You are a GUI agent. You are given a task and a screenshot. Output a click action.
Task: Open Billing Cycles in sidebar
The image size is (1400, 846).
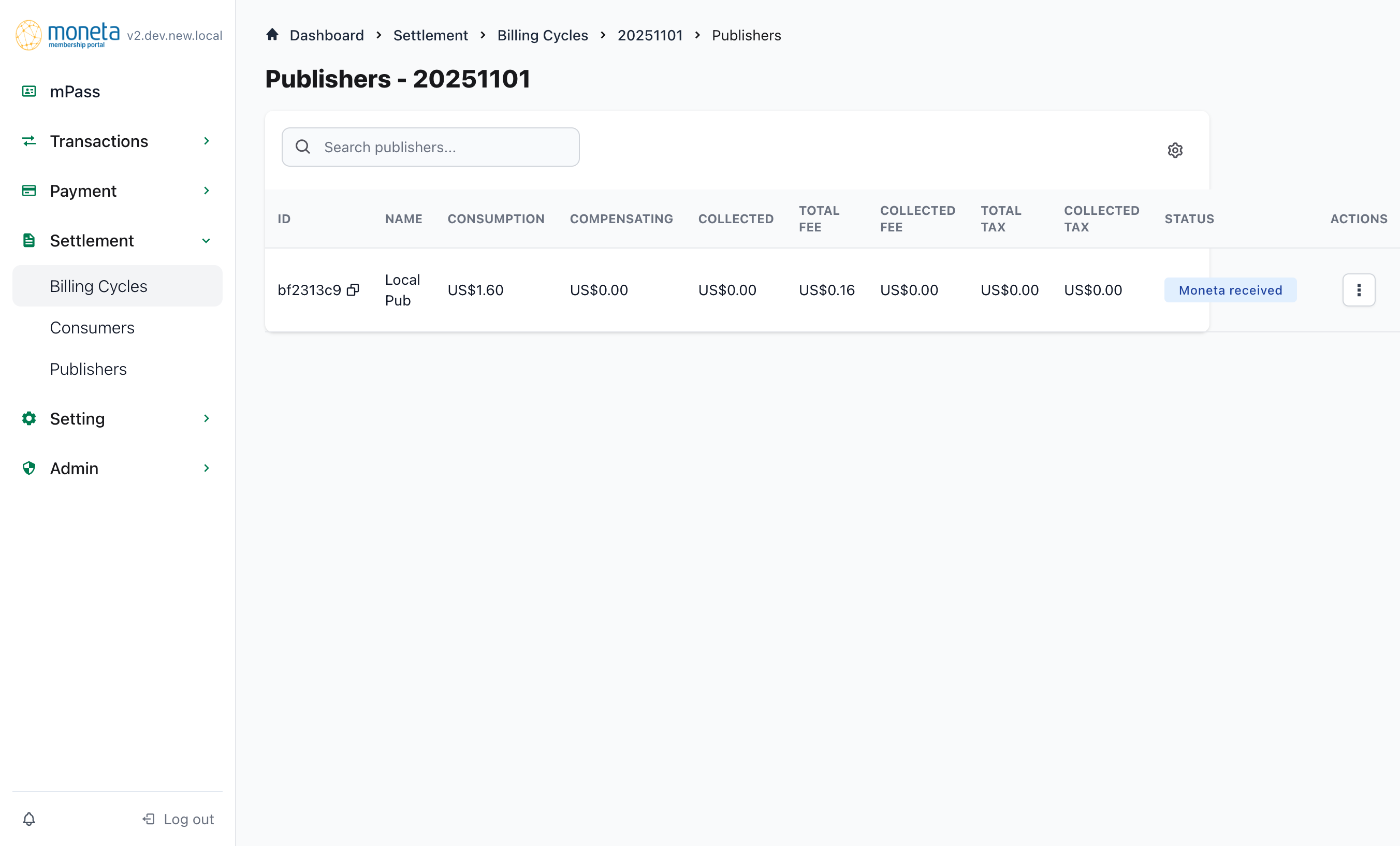click(99, 286)
